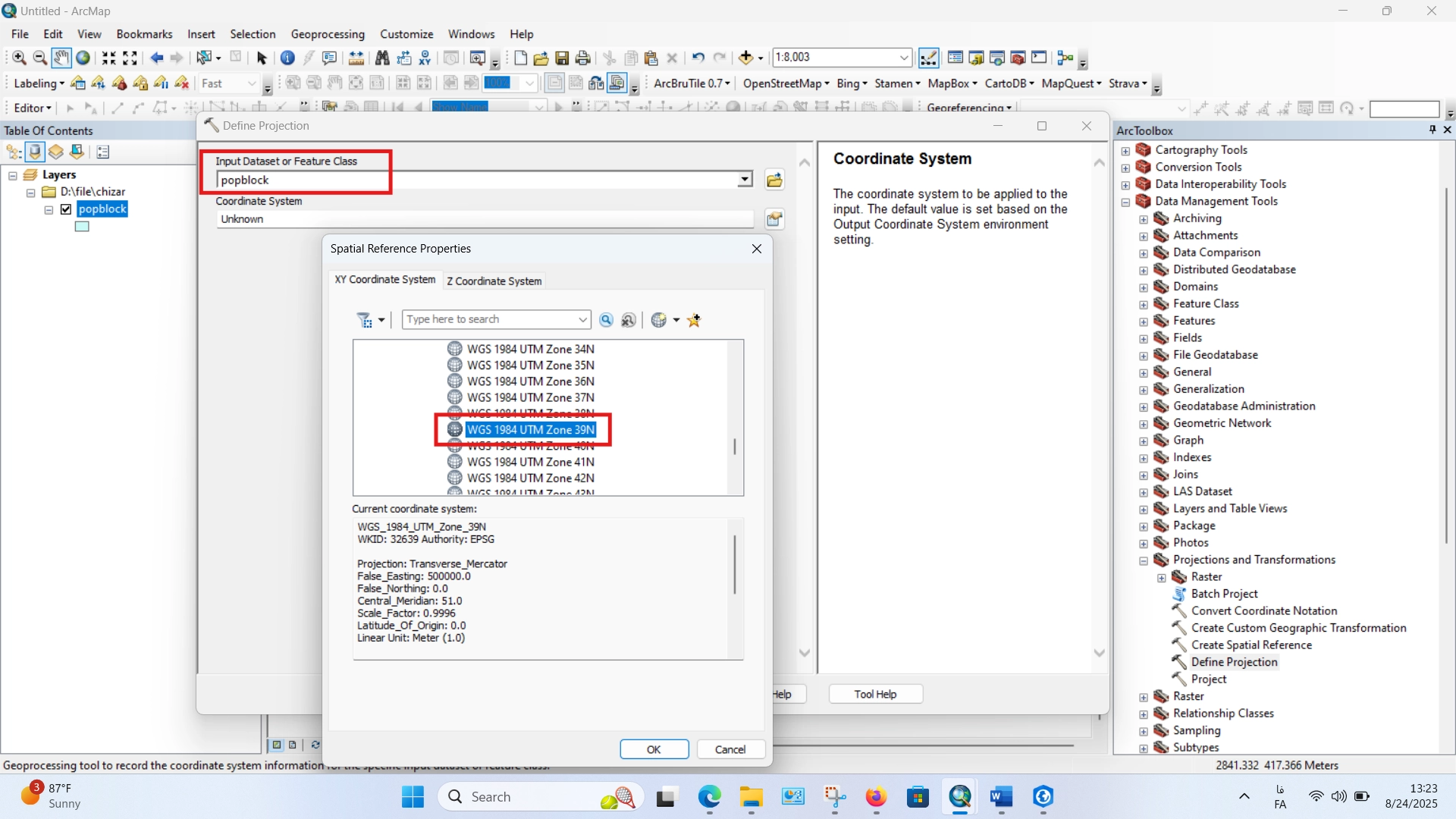Toggle popblock layer visibility checkbox
Image resolution: width=1456 pixels, height=819 pixels.
[x=66, y=209]
